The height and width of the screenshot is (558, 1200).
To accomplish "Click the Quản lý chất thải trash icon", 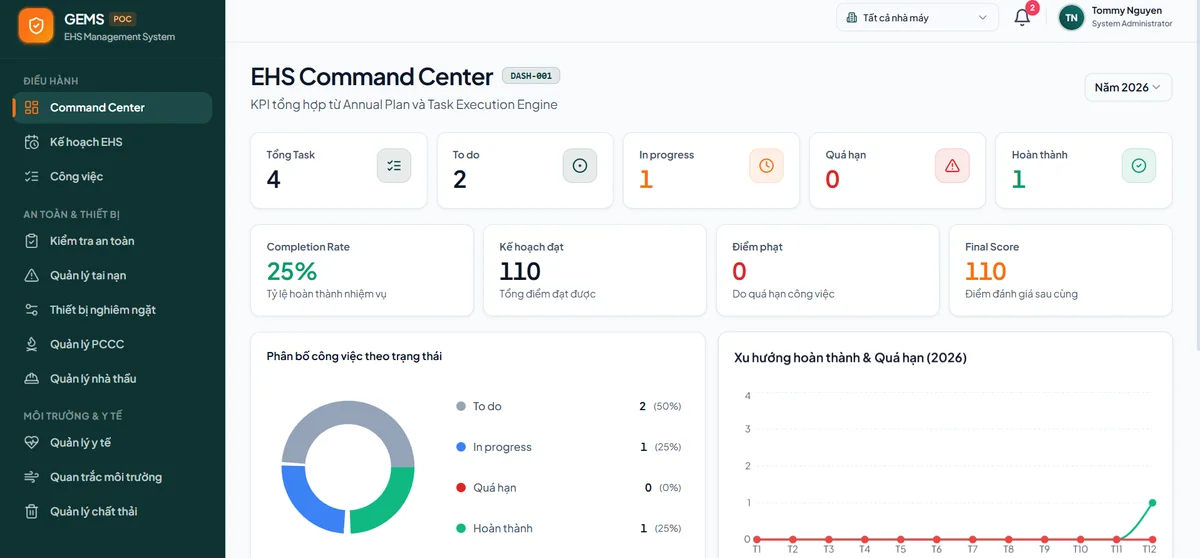I will (32, 512).
